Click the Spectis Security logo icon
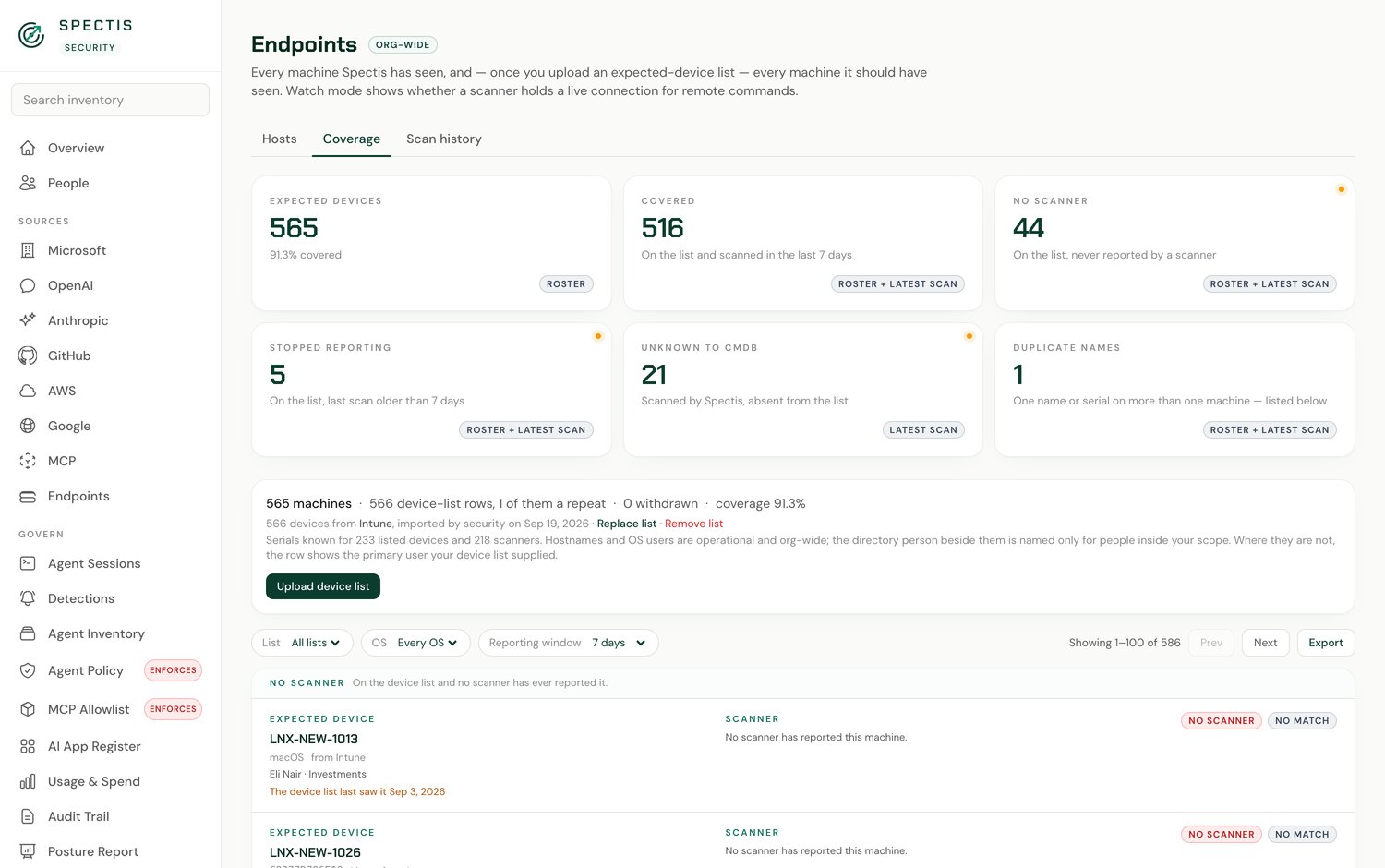1385x868 pixels. pos(31,35)
